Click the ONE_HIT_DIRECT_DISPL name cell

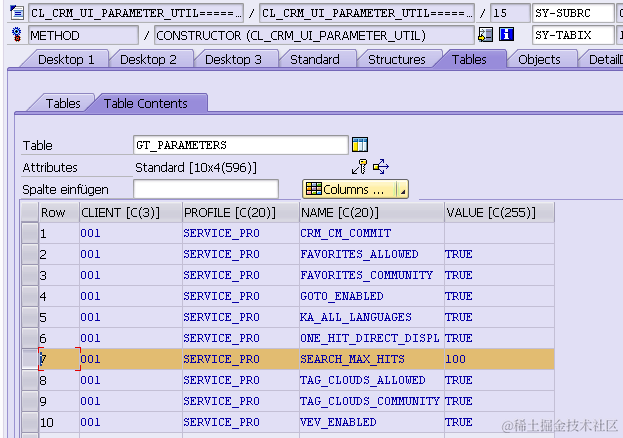click(370, 338)
